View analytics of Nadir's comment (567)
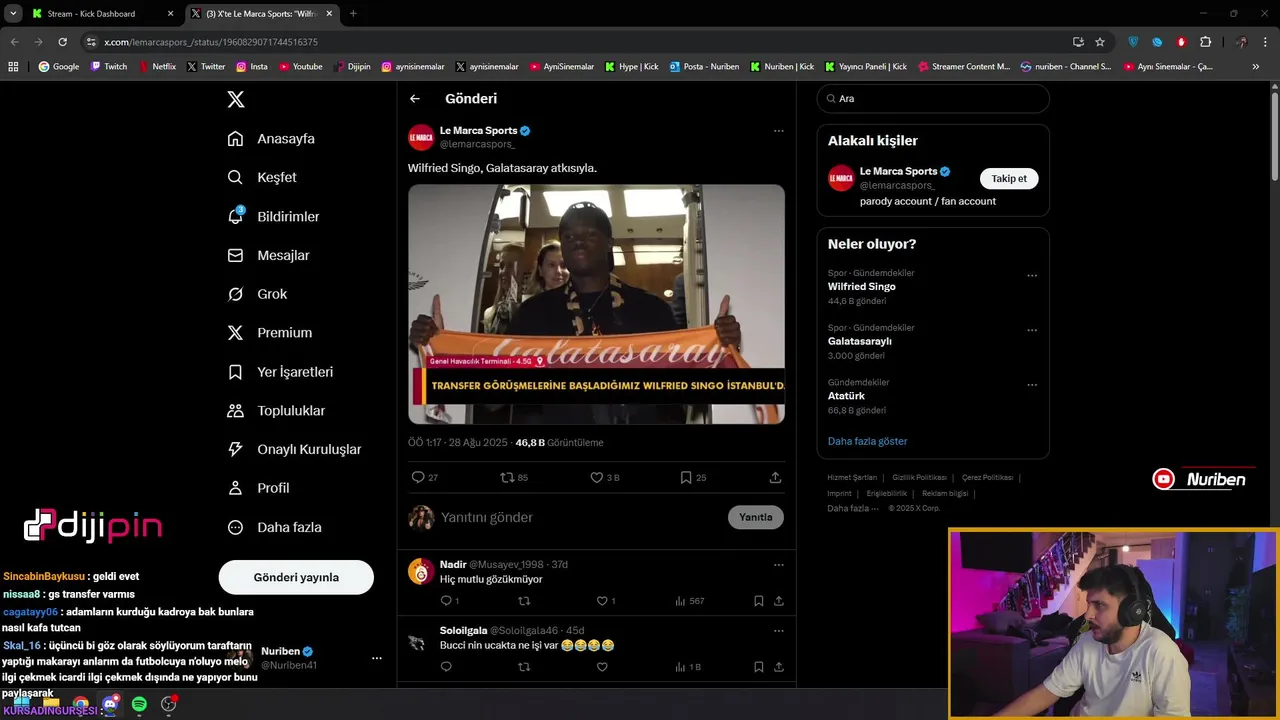 point(689,601)
